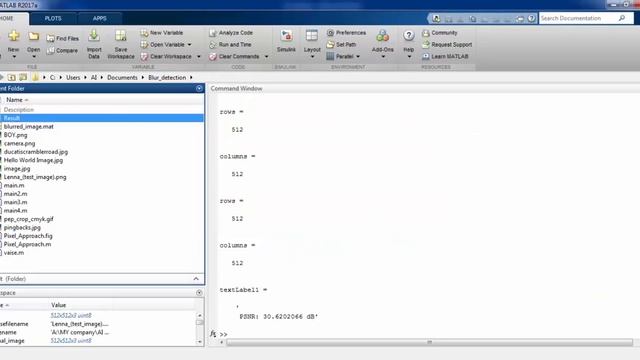Click Documents in address path
The image size is (640, 360).
click(x=122, y=78)
